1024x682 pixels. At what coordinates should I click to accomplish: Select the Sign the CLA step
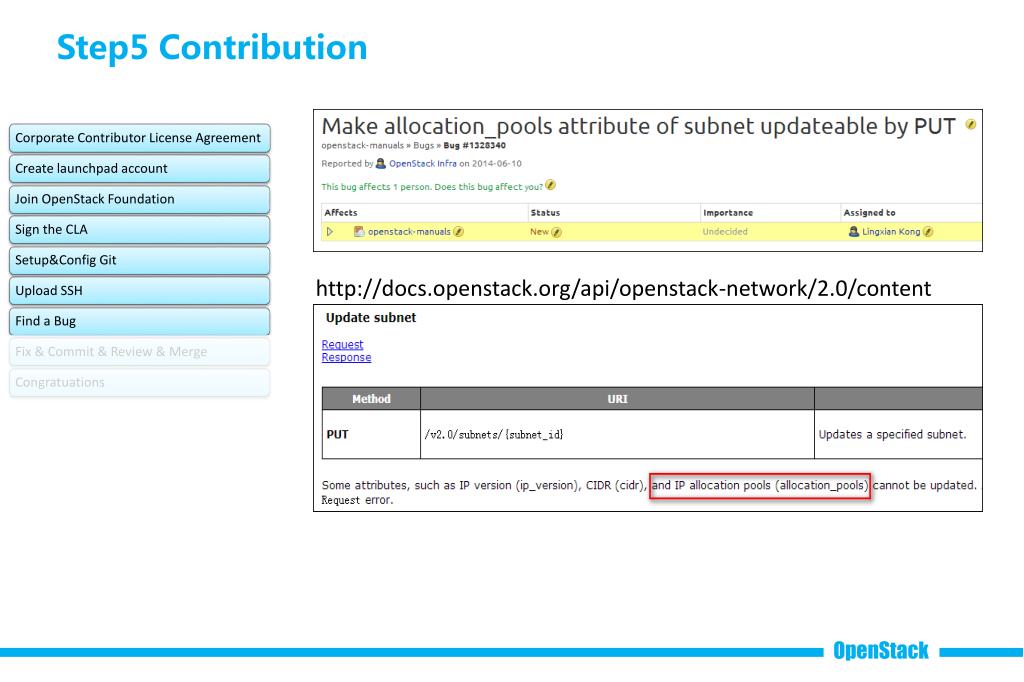[x=139, y=229]
